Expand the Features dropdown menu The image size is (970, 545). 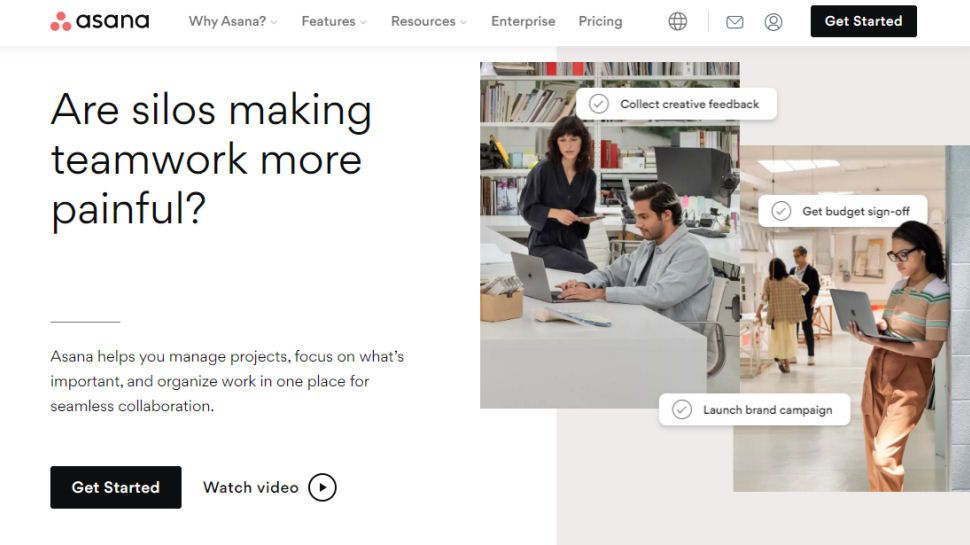tap(334, 21)
